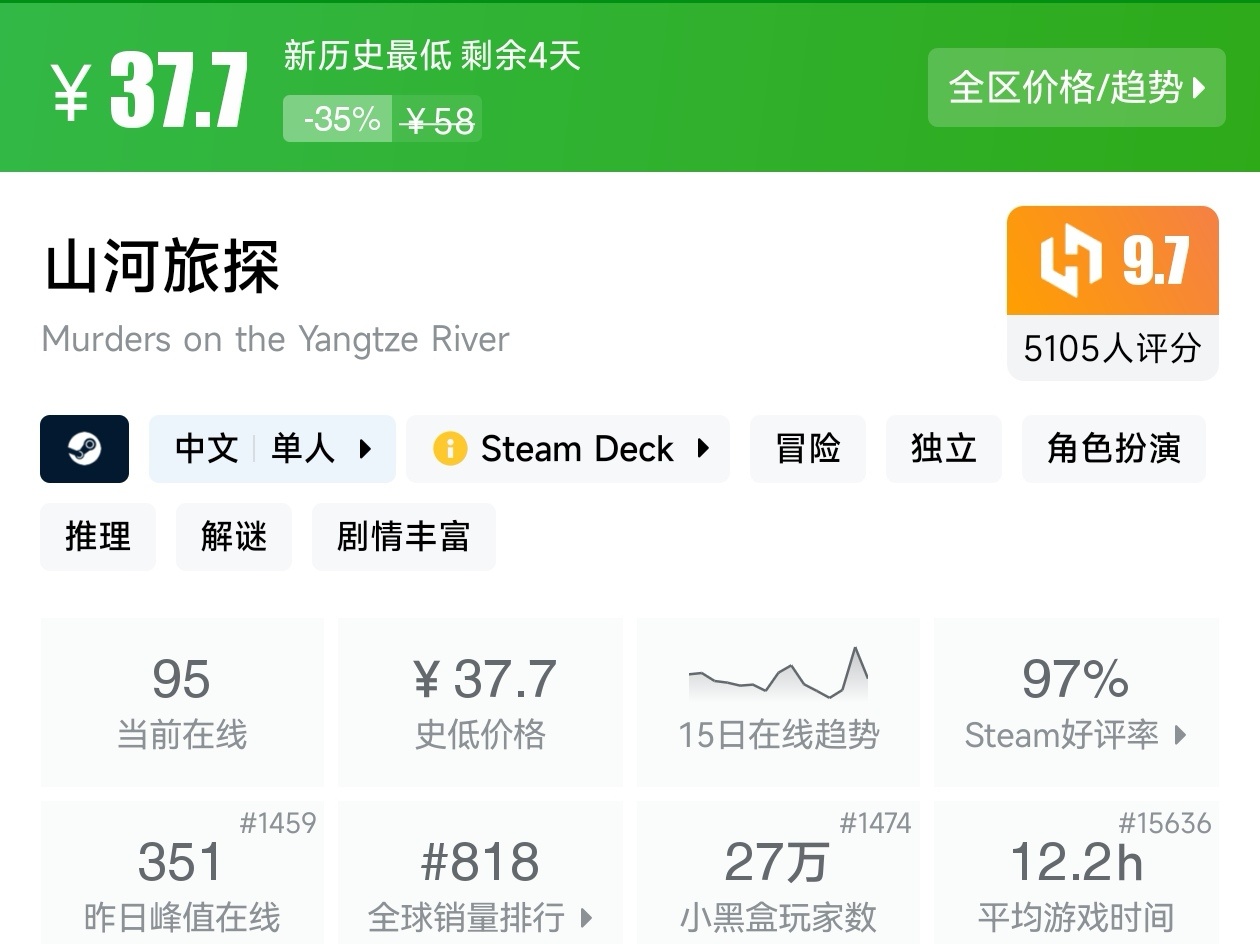
Task: Tap the 12.2h 平均游戏时间 card
Action: pyautogui.click(x=1076, y=872)
